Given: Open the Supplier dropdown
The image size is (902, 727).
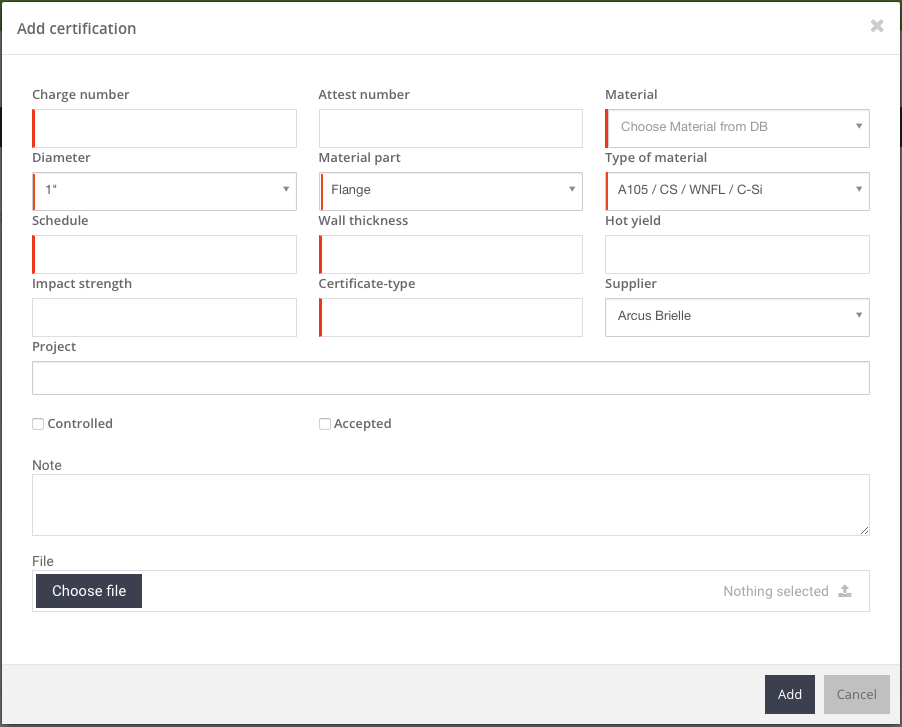Looking at the screenshot, I should point(737,316).
